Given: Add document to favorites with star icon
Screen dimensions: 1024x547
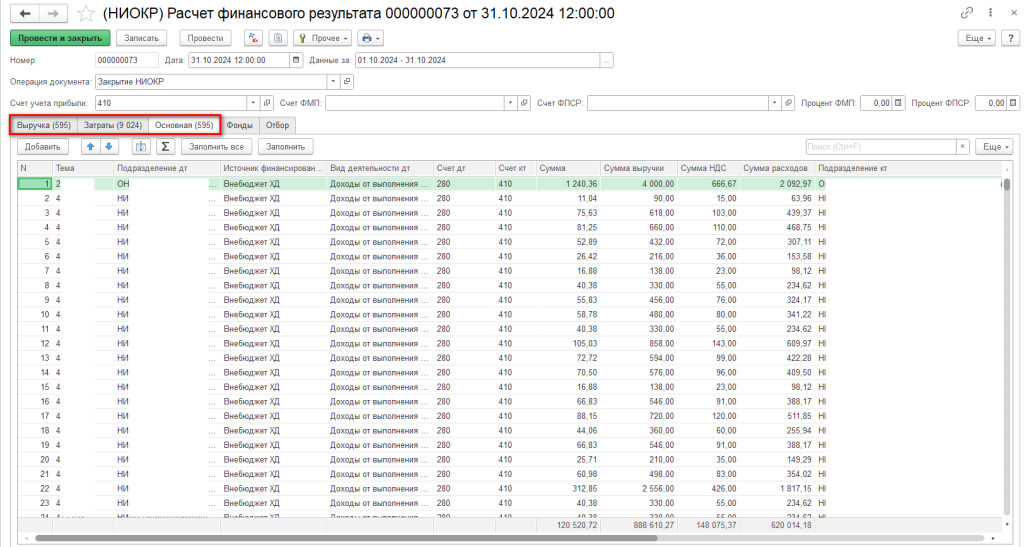Looking at the screenshot, I should pos(87,13).
